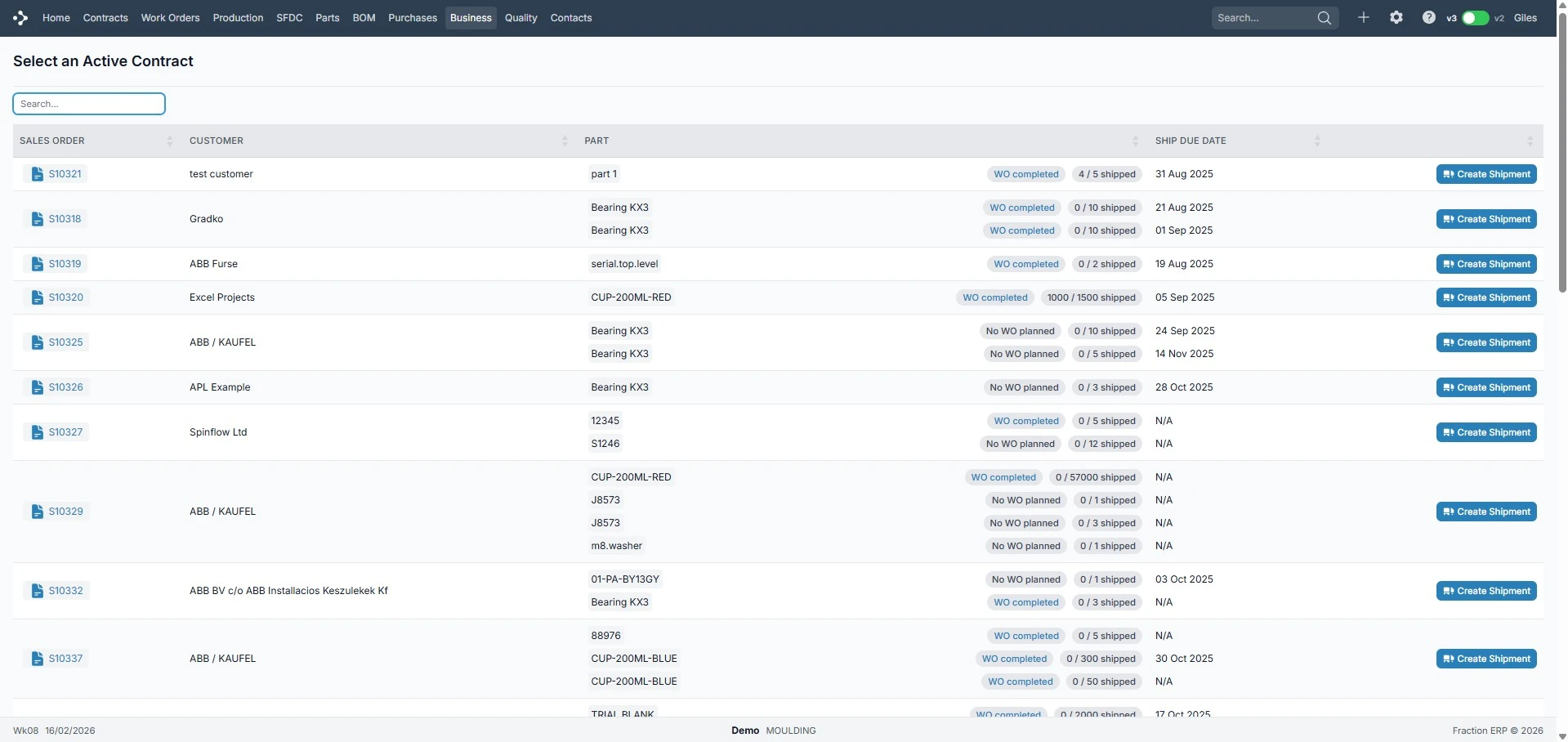Click the plus icon in header

click(1363, 18)
